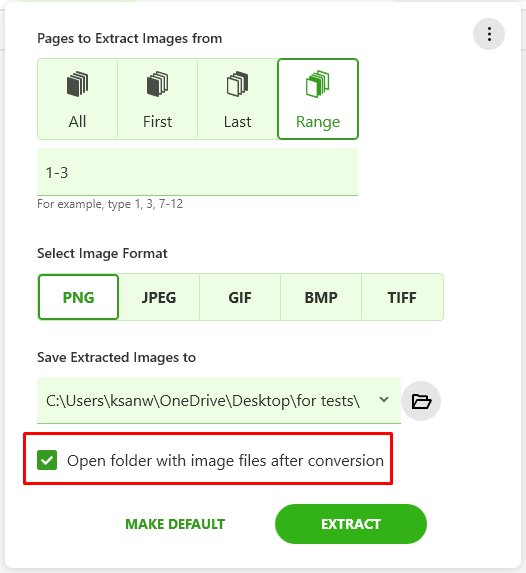The height and width of the screenshot is (573, 526).
Task: Open the three-dot more options menu
Action: (x=489, y=34)
